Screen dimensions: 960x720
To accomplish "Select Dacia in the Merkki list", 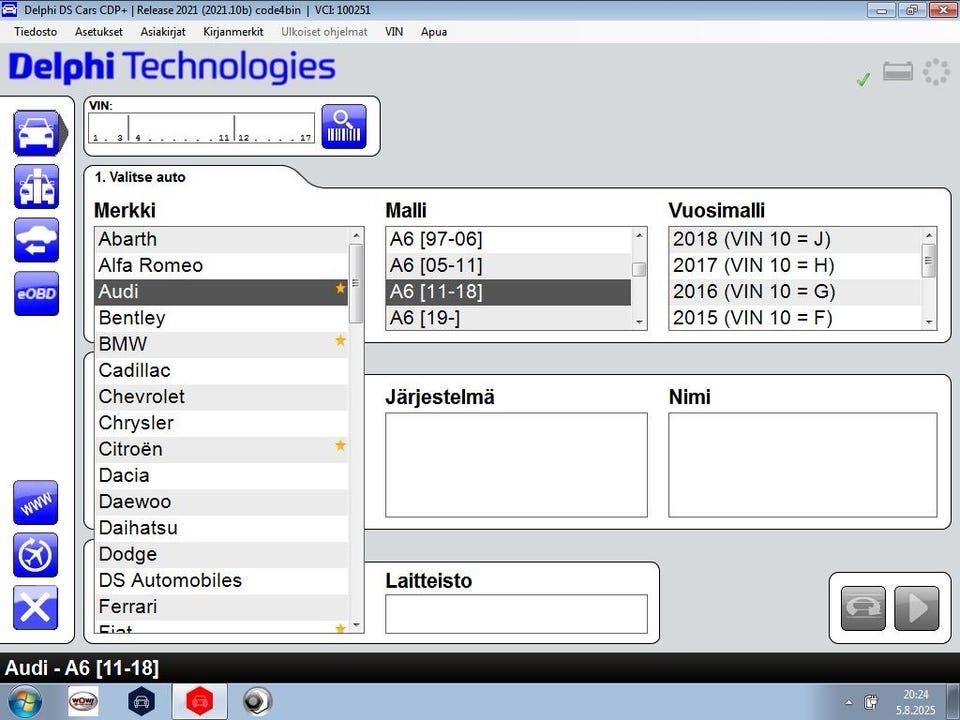I will click(x=222, y=476).
